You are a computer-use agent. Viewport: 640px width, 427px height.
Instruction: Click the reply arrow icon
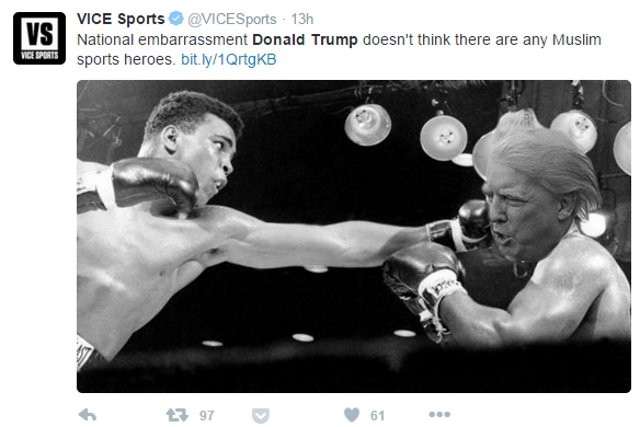87,415
